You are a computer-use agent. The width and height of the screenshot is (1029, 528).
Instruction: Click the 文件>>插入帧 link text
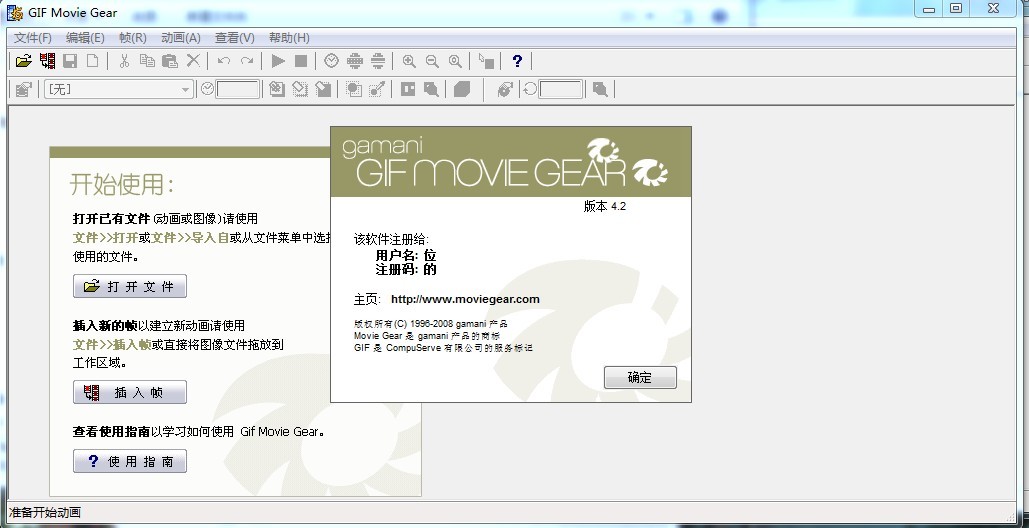click(x=112, y=344)
